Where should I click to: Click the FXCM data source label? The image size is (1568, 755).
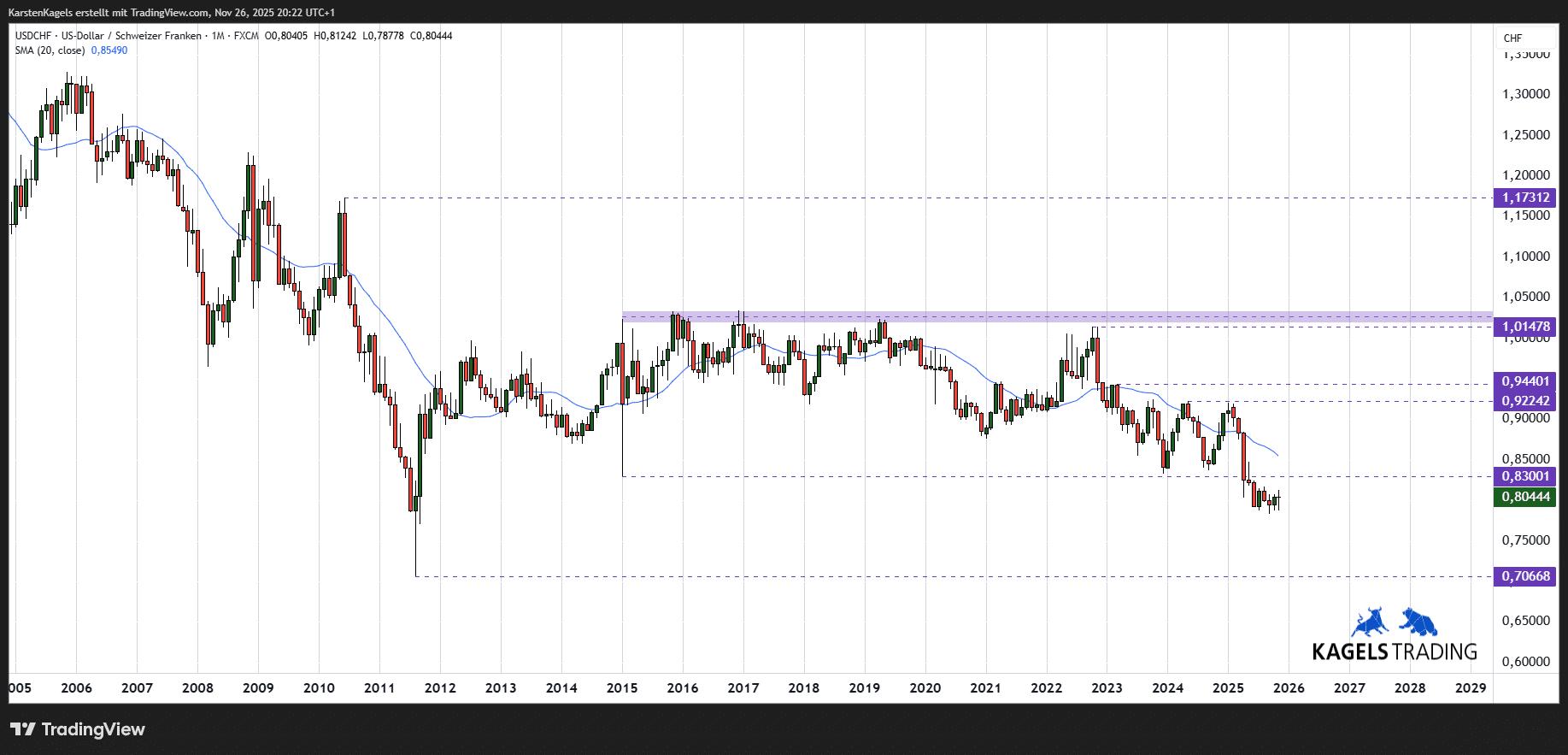pos(246,36)
